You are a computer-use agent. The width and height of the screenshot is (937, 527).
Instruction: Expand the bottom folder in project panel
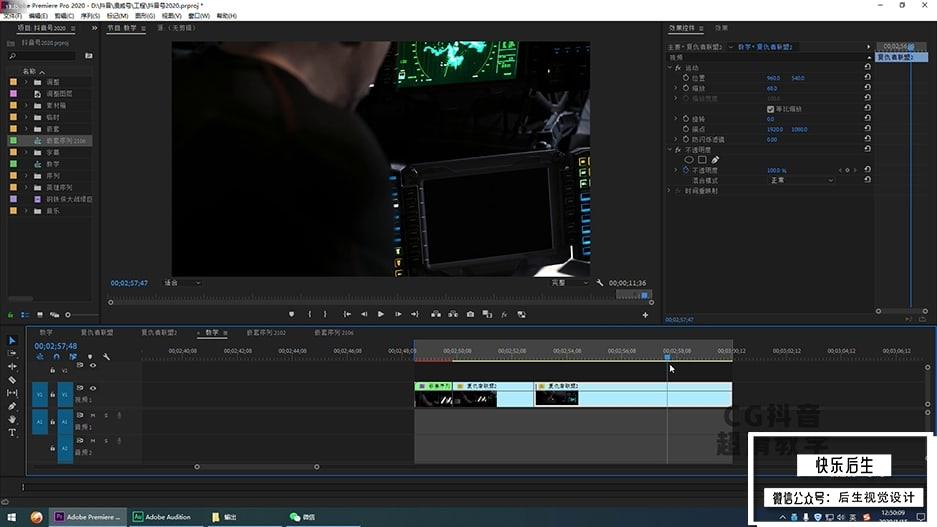click(26, 211)
